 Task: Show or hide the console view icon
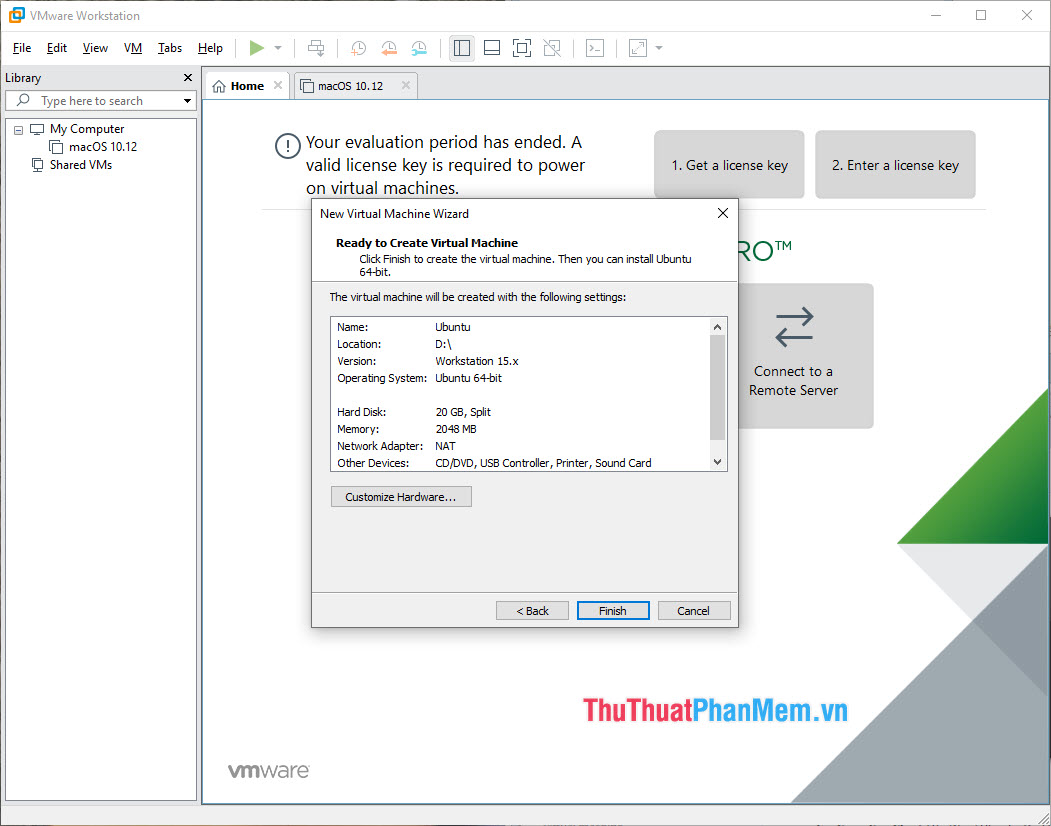[594, 47]
